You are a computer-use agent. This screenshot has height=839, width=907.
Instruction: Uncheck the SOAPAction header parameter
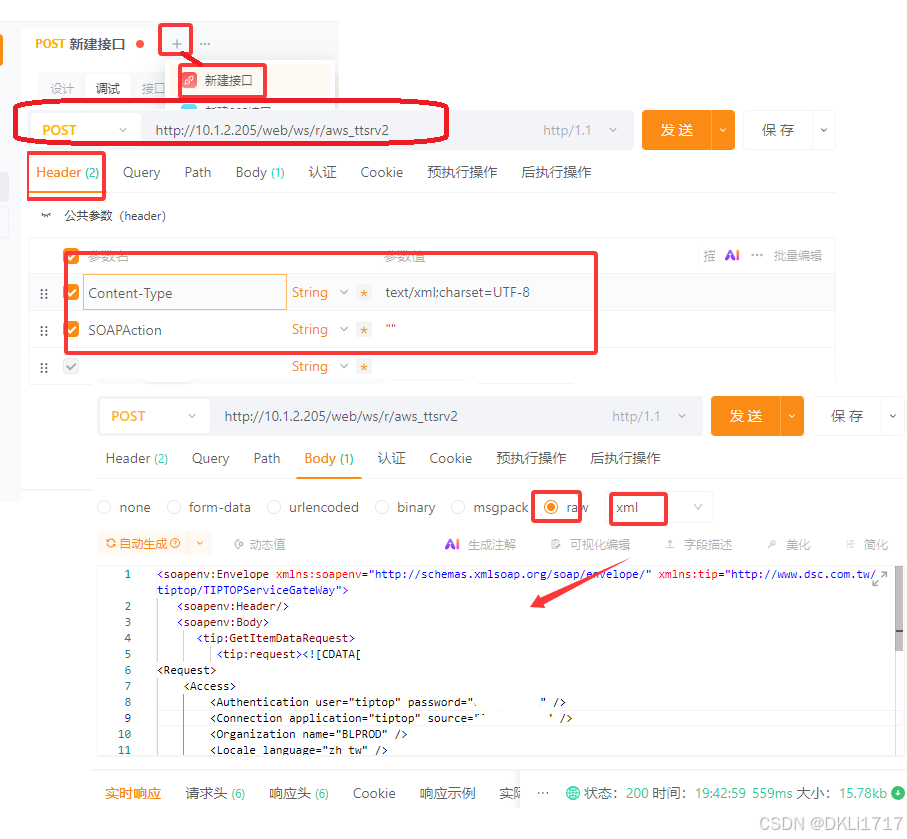pyautogui.click(x=71, y=329)
